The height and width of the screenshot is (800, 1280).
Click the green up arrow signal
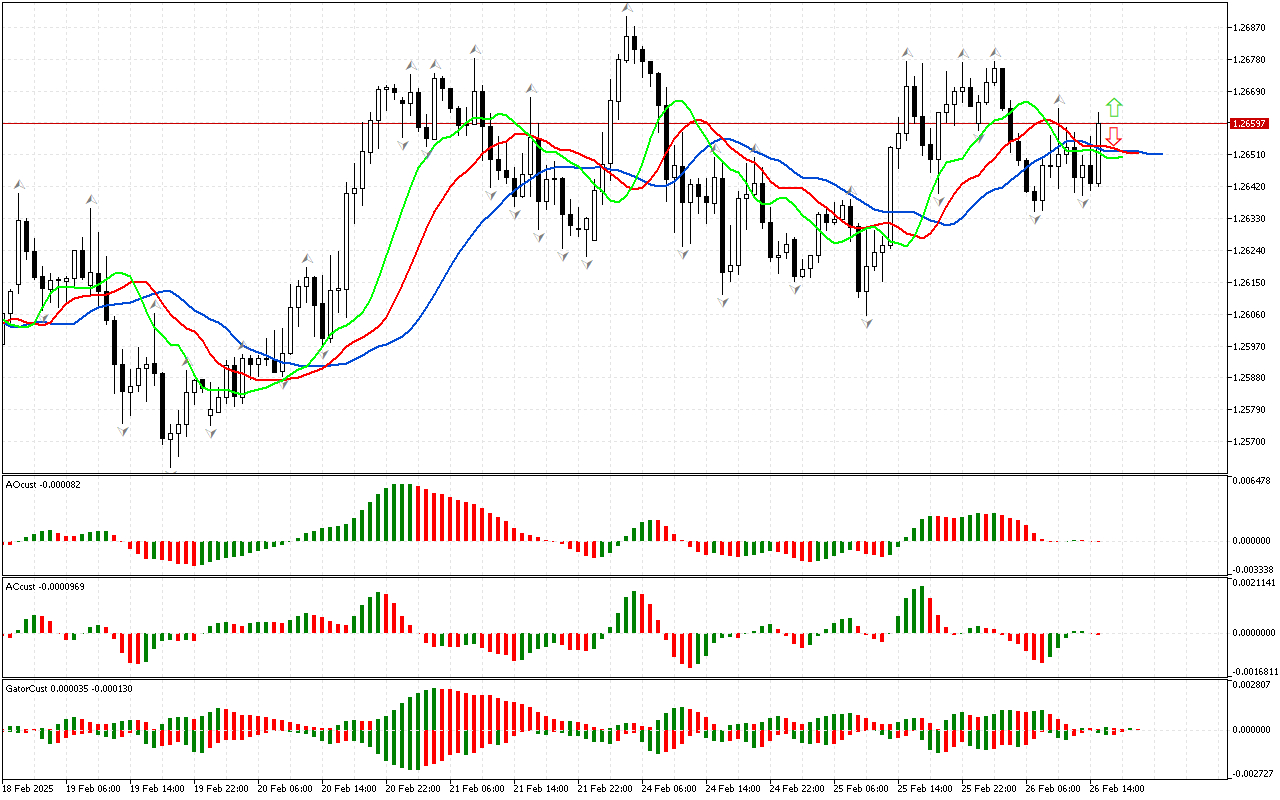click(x=1113, y=107)
